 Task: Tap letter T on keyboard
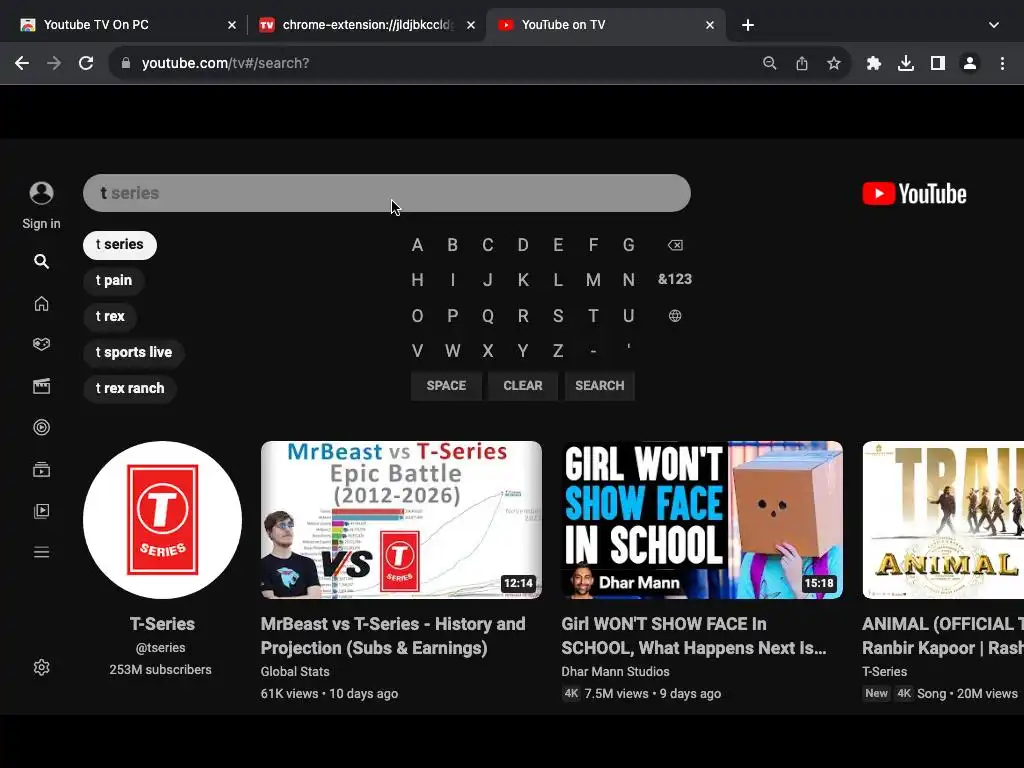coord(593,316)
